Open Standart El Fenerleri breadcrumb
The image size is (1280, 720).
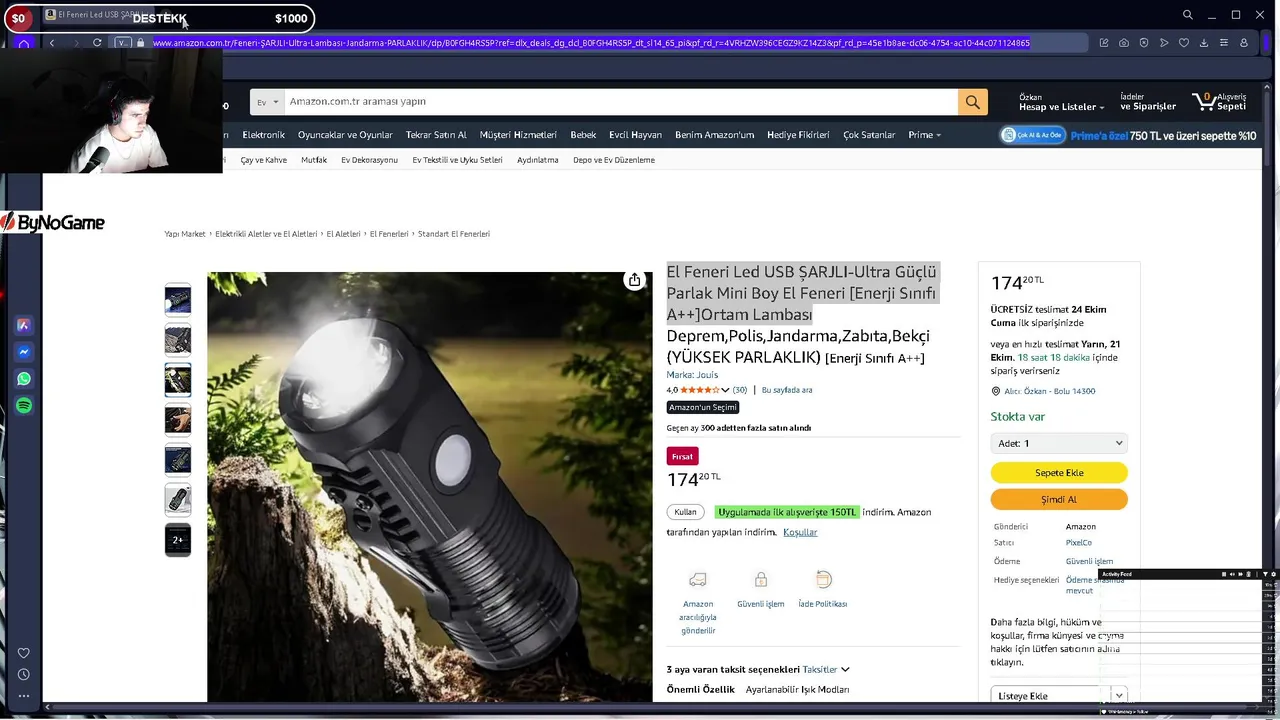click(454, 234)
